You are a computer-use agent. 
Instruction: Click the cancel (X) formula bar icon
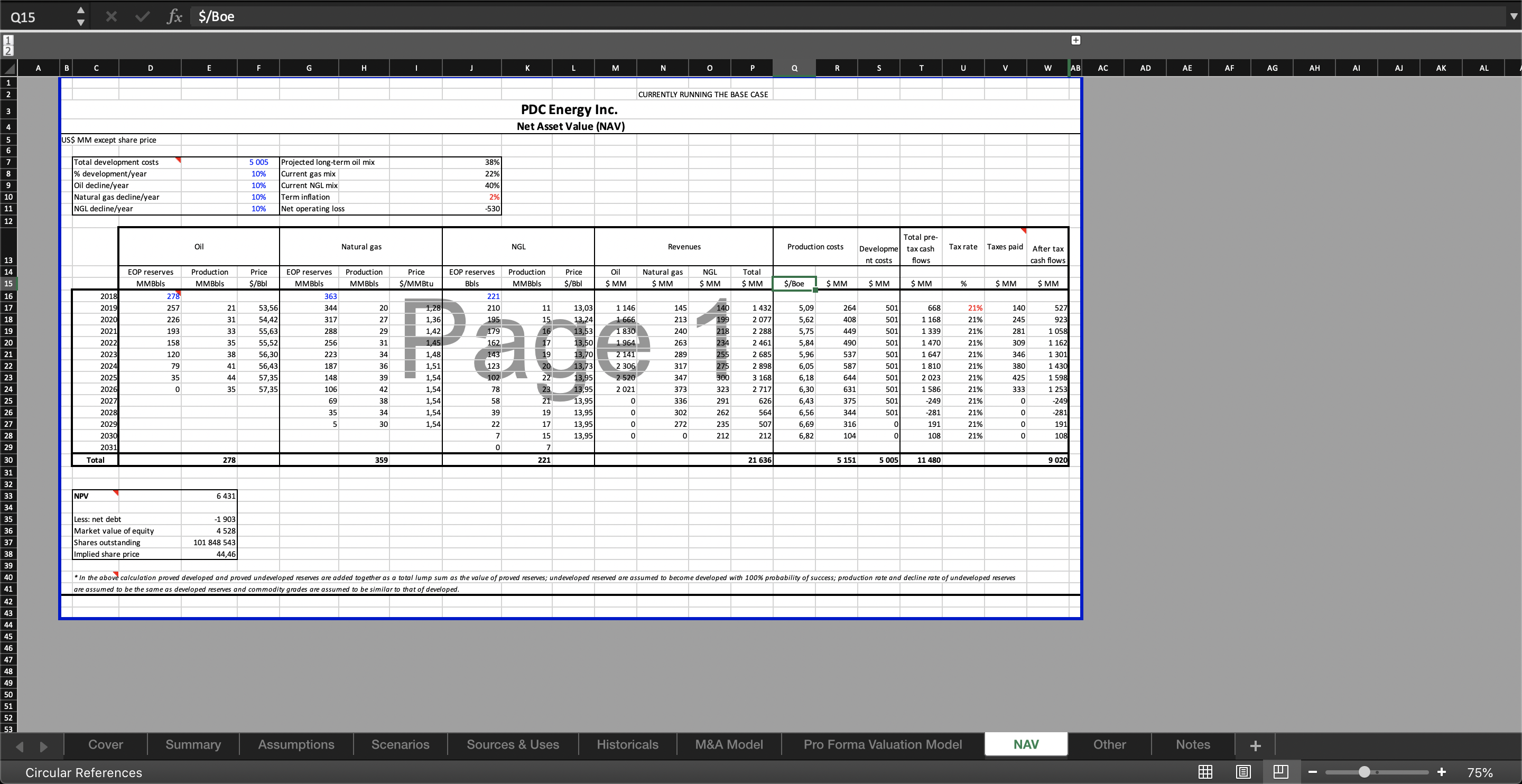tap(111, 16)
